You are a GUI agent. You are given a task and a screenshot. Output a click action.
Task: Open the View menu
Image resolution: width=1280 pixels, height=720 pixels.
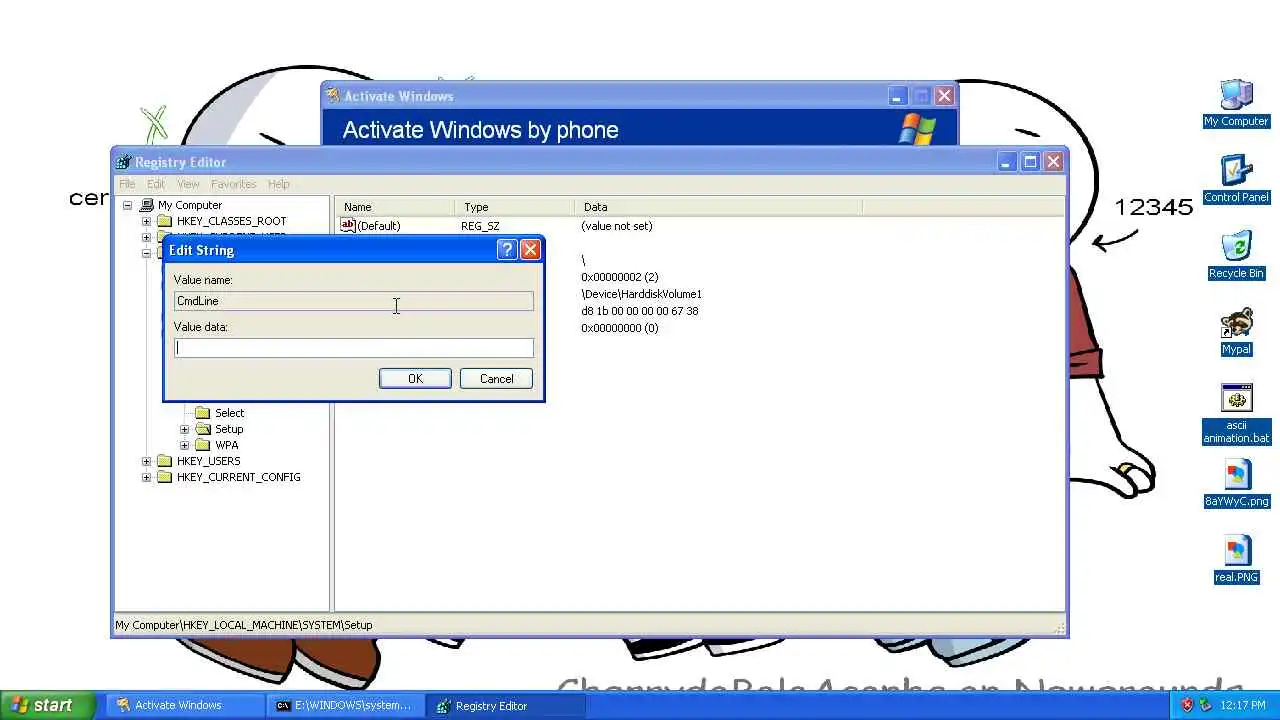188,184
